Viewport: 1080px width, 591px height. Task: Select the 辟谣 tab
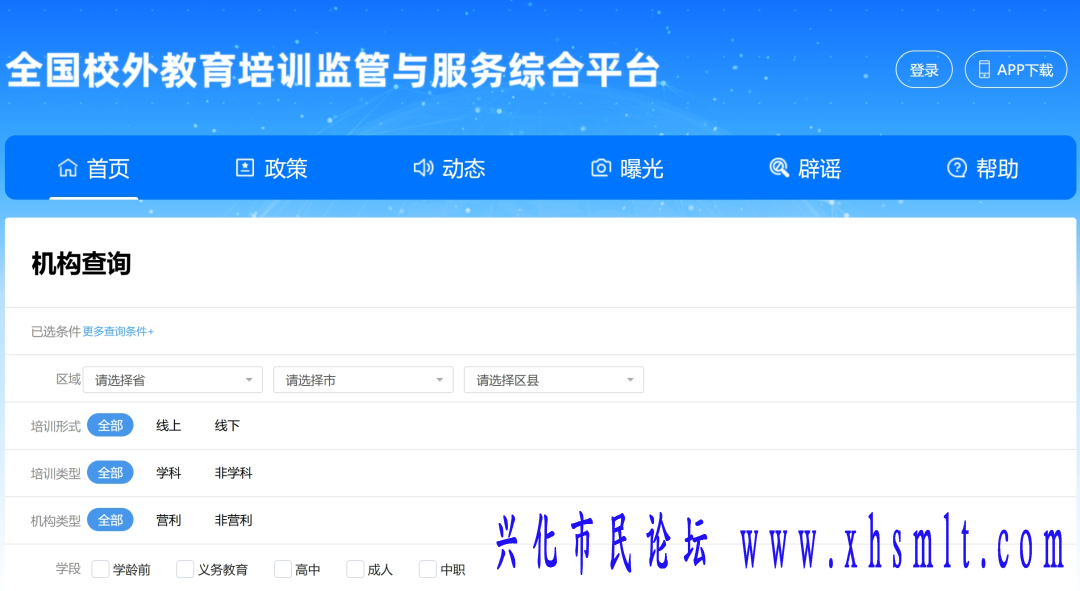(x=804, y=168)
